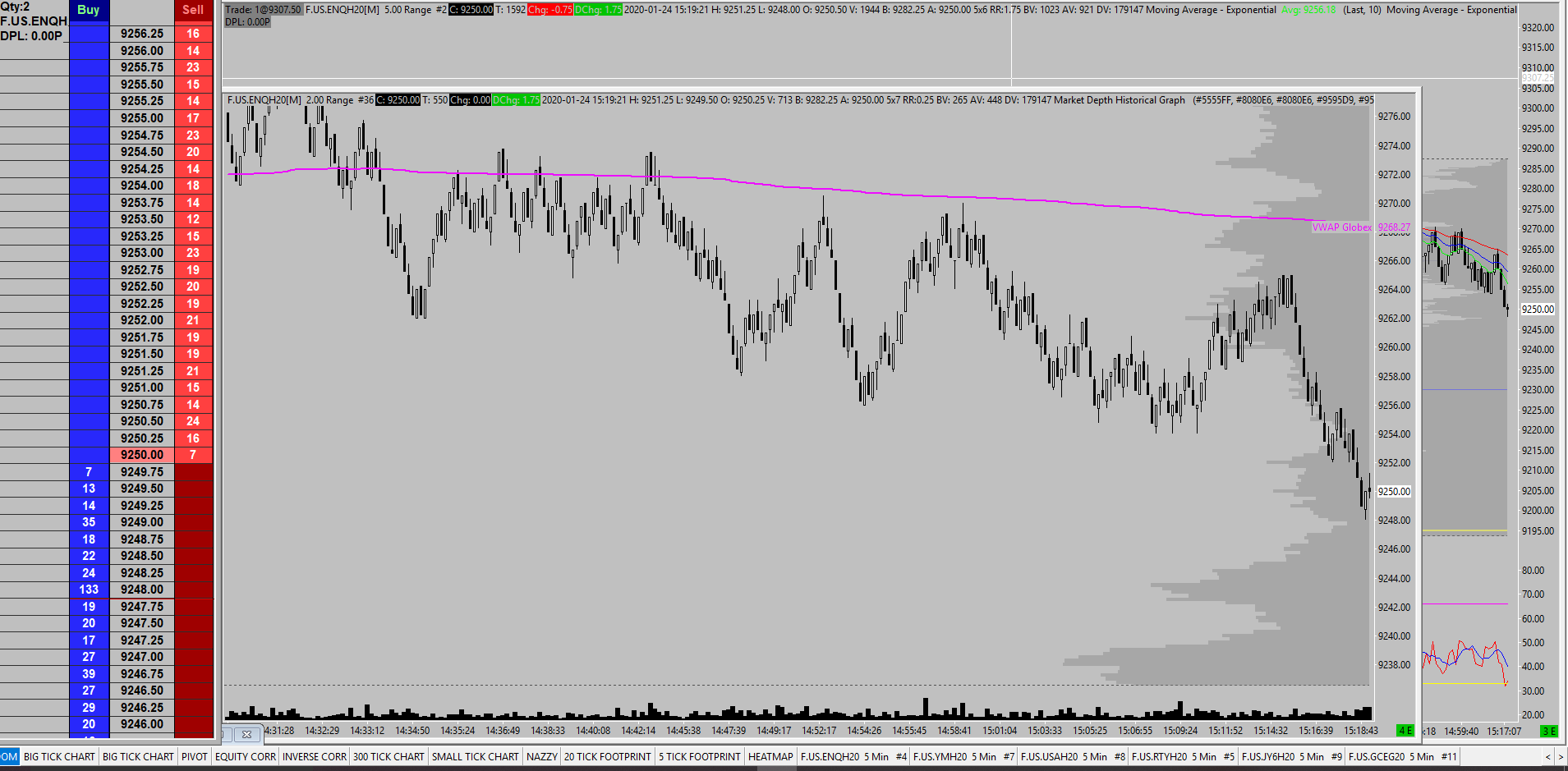Open the 20 TICK FOOTPRINT tab
The width and height of the screenshot is (1568, 771).
click(608, 757)
